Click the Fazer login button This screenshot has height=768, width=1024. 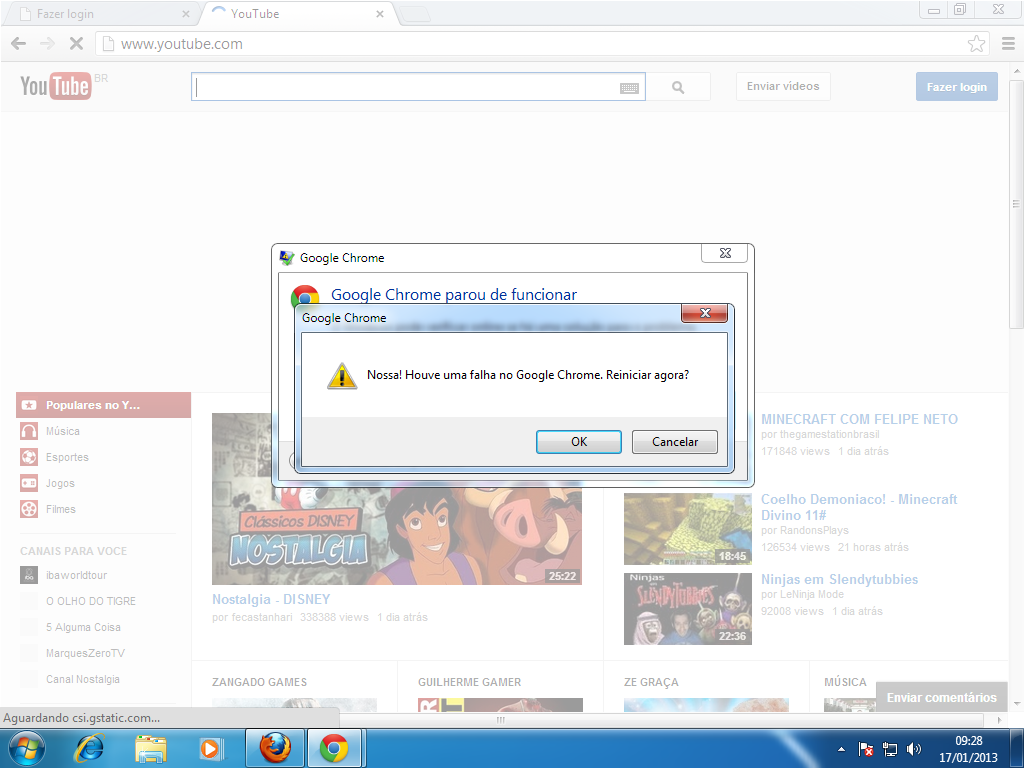pyautogui.click(x=957, y=87)
